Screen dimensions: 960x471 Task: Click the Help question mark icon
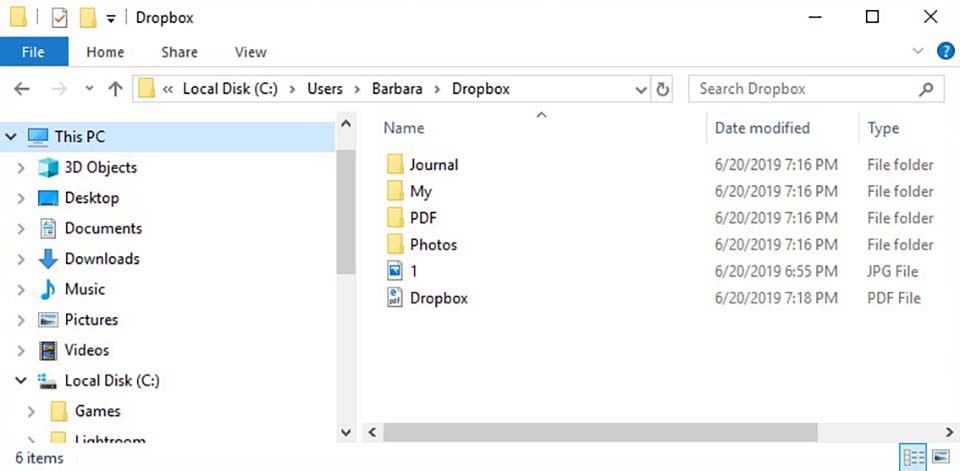945,52
